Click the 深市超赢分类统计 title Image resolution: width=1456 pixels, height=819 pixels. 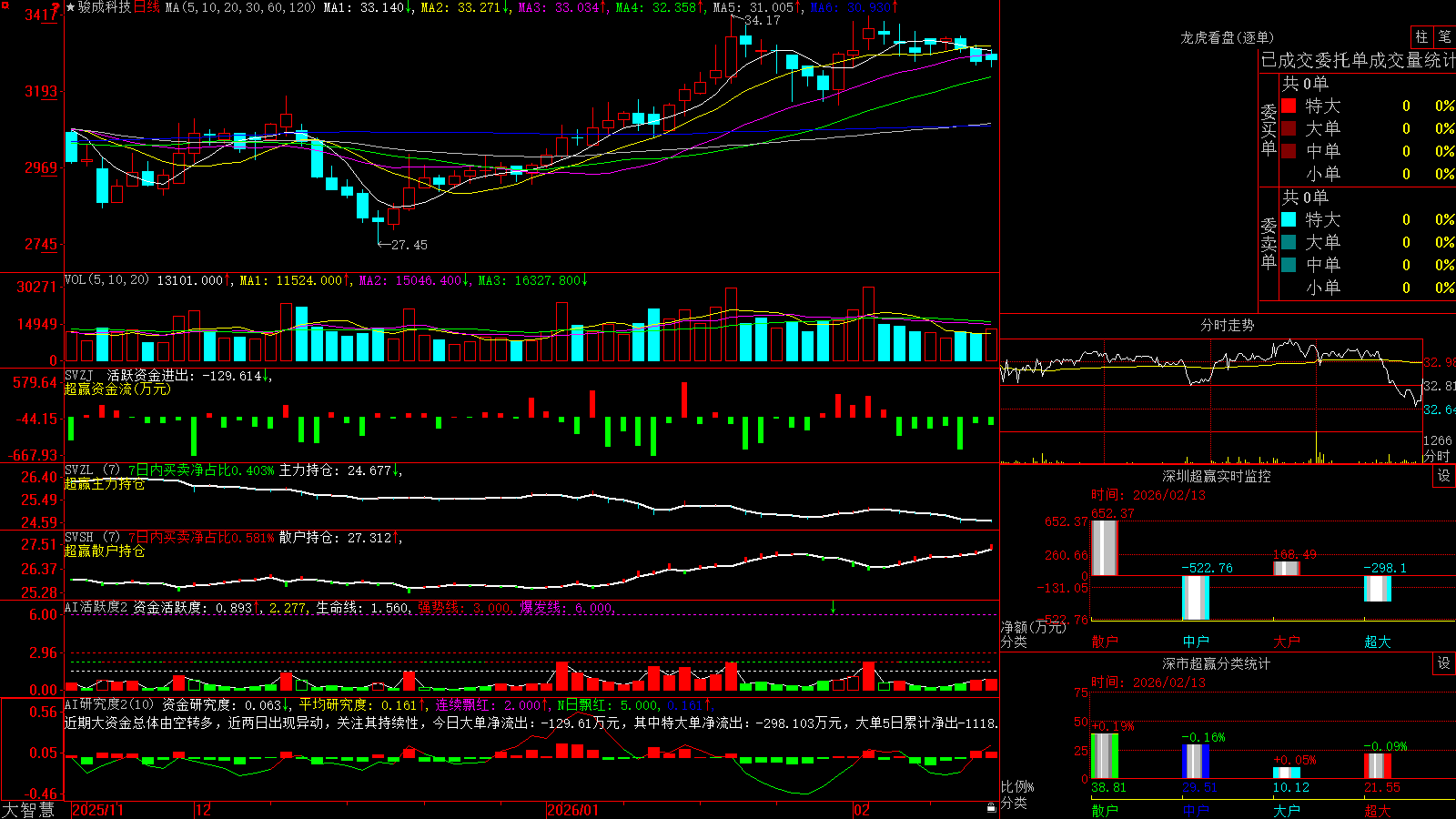click(x=1217, y=663)
